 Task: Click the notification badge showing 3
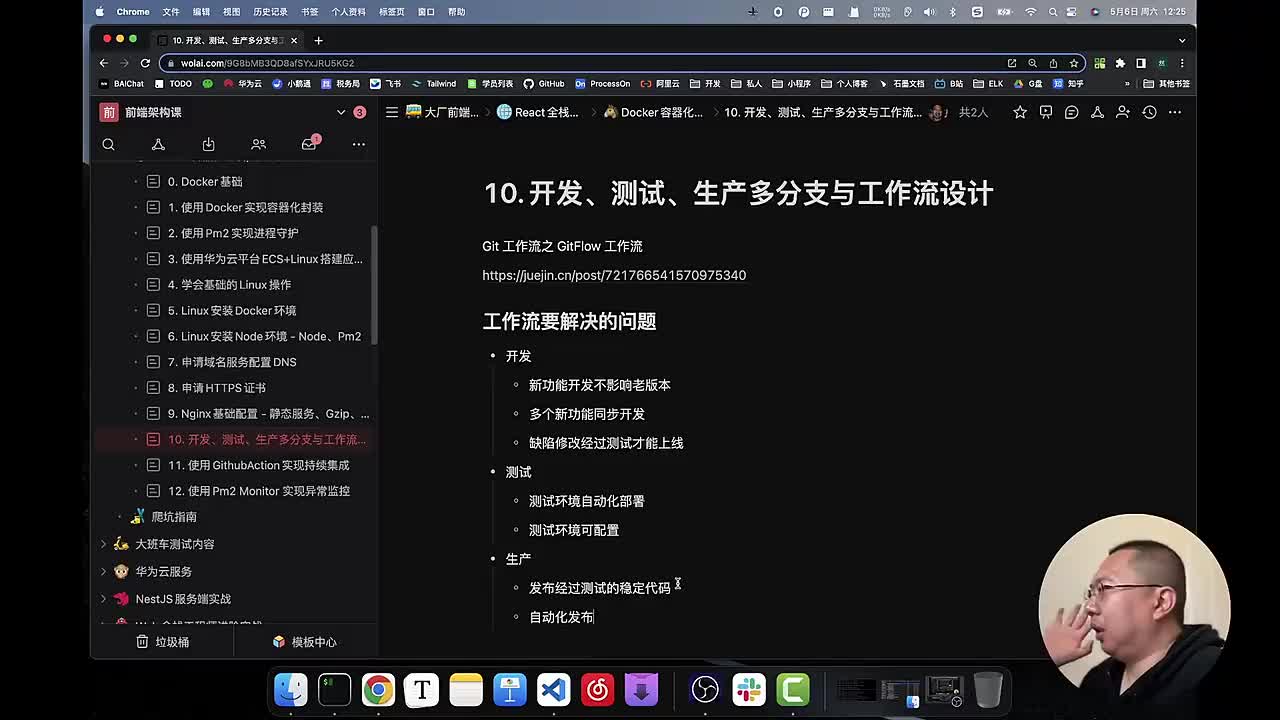pyautogui.click(x=359, y=112)
